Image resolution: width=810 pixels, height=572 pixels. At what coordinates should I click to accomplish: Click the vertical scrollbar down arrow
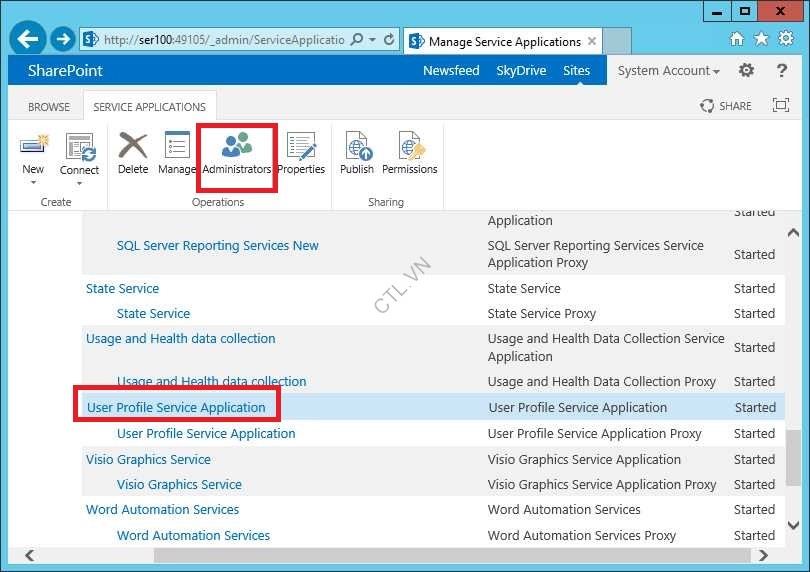[x=793, y=525]
